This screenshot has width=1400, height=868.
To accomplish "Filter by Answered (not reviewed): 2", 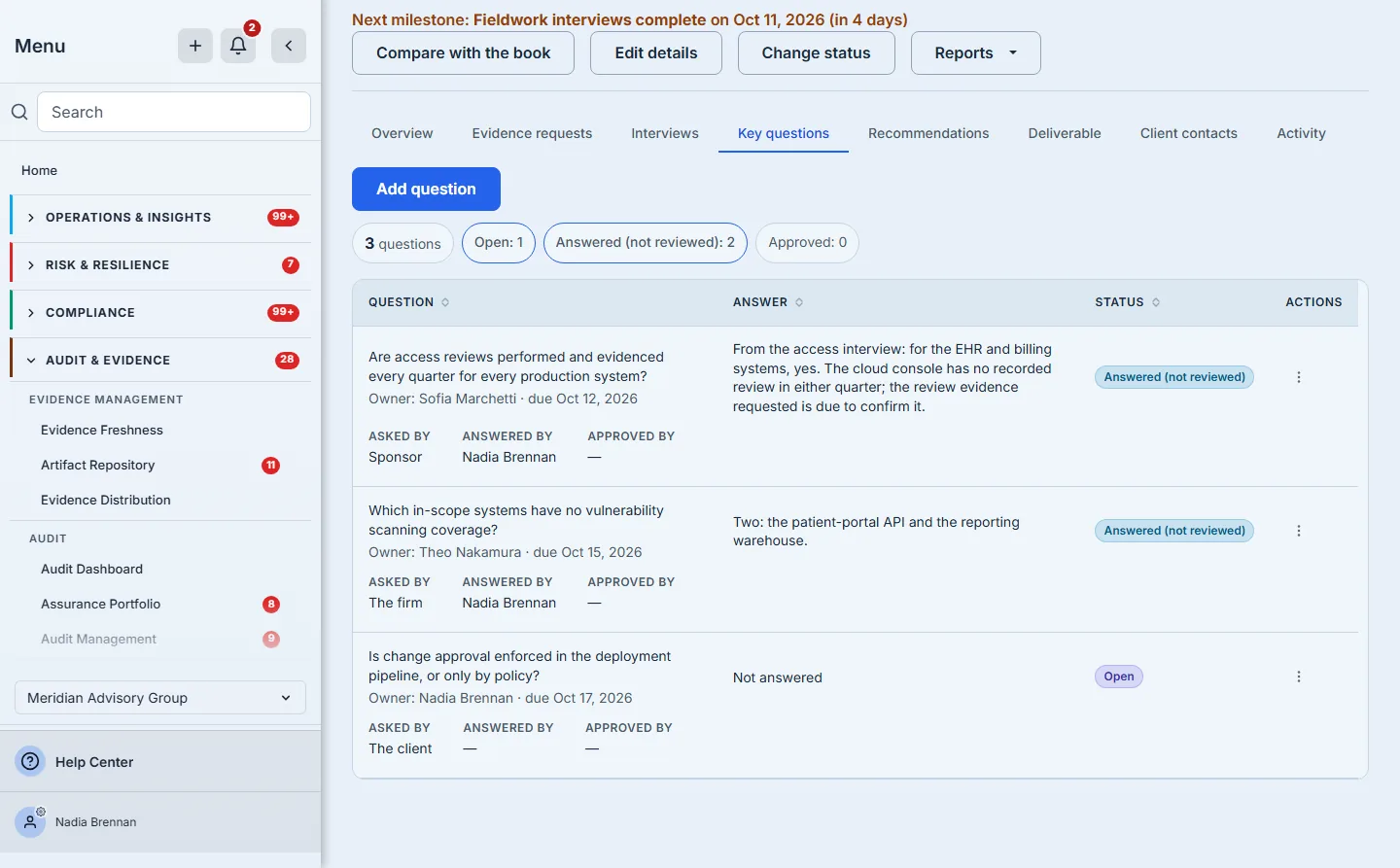I will 645,242.
